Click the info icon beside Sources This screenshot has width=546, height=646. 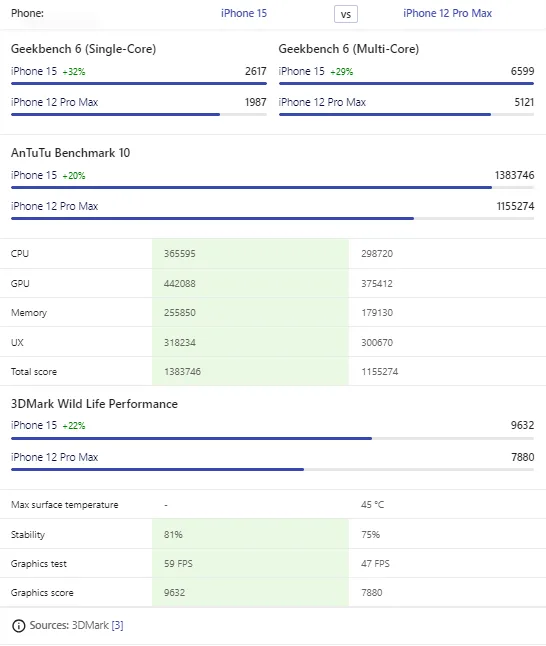[x=19, y=625]
